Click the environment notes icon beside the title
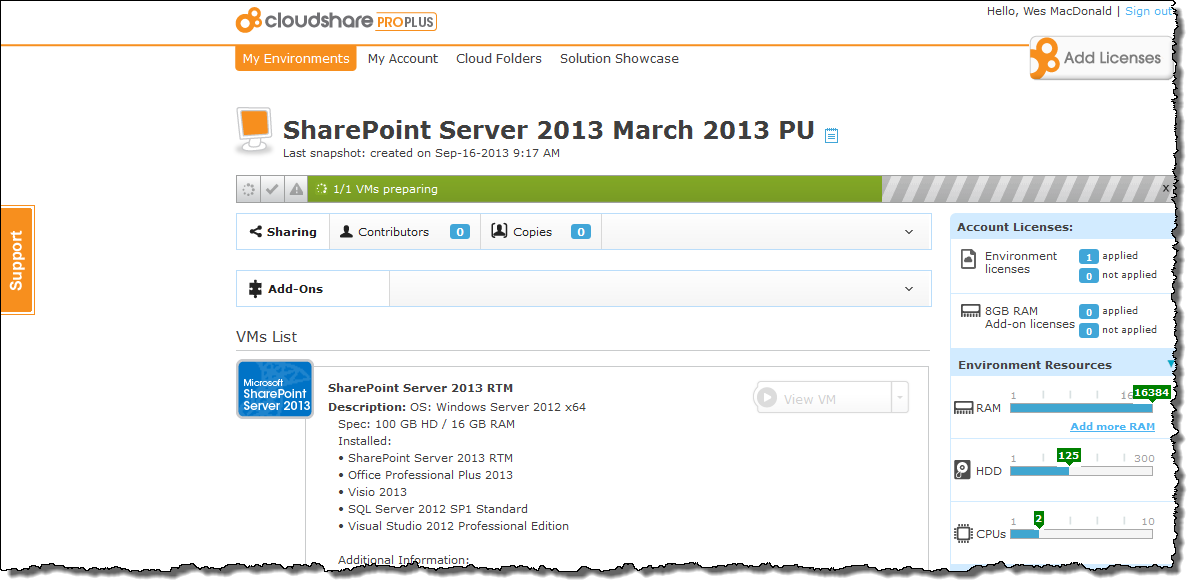The width and height of the screenshot is (1194, 587). tap(831, 136)
